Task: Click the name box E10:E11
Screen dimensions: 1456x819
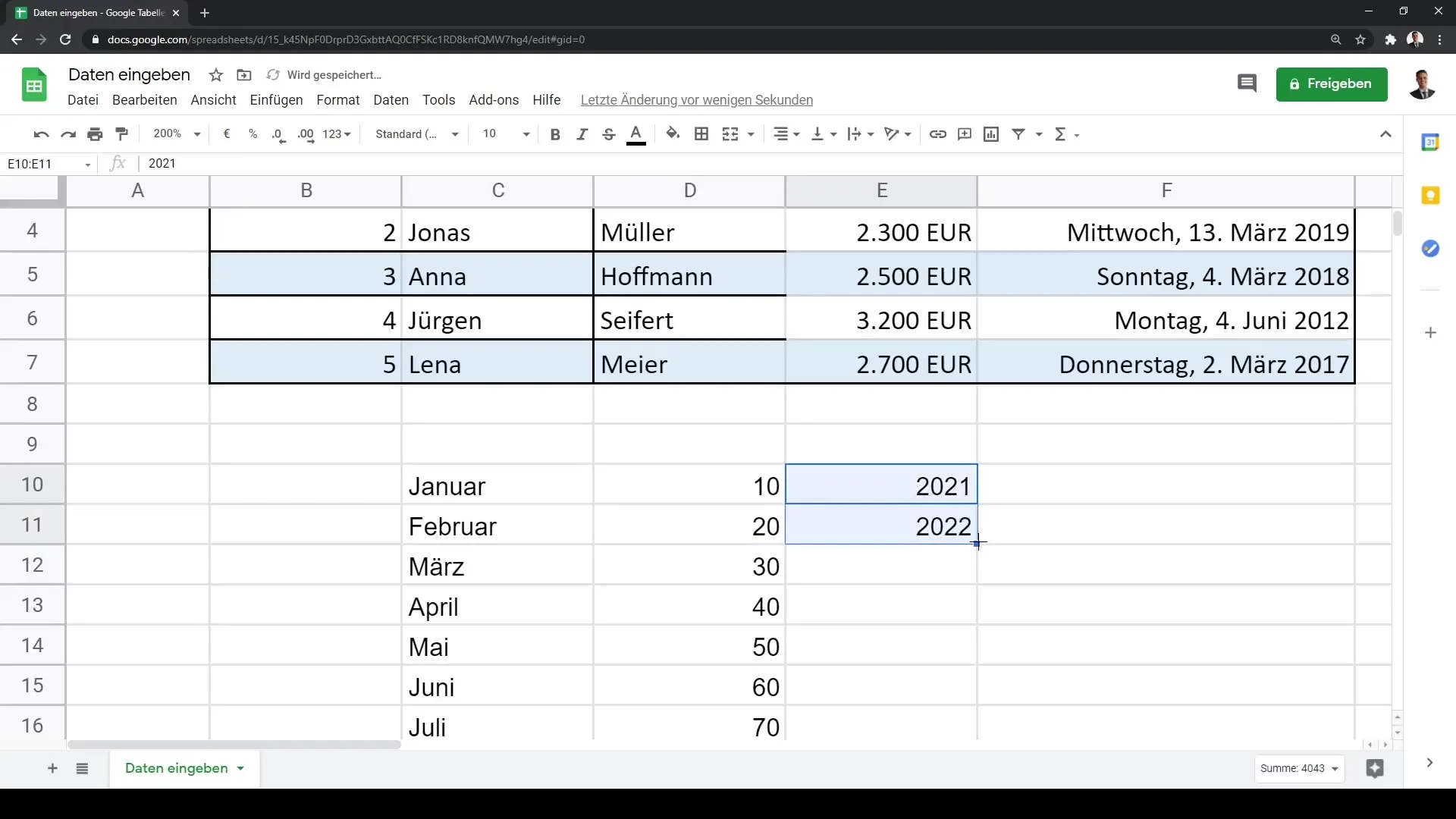Action: 48,164
